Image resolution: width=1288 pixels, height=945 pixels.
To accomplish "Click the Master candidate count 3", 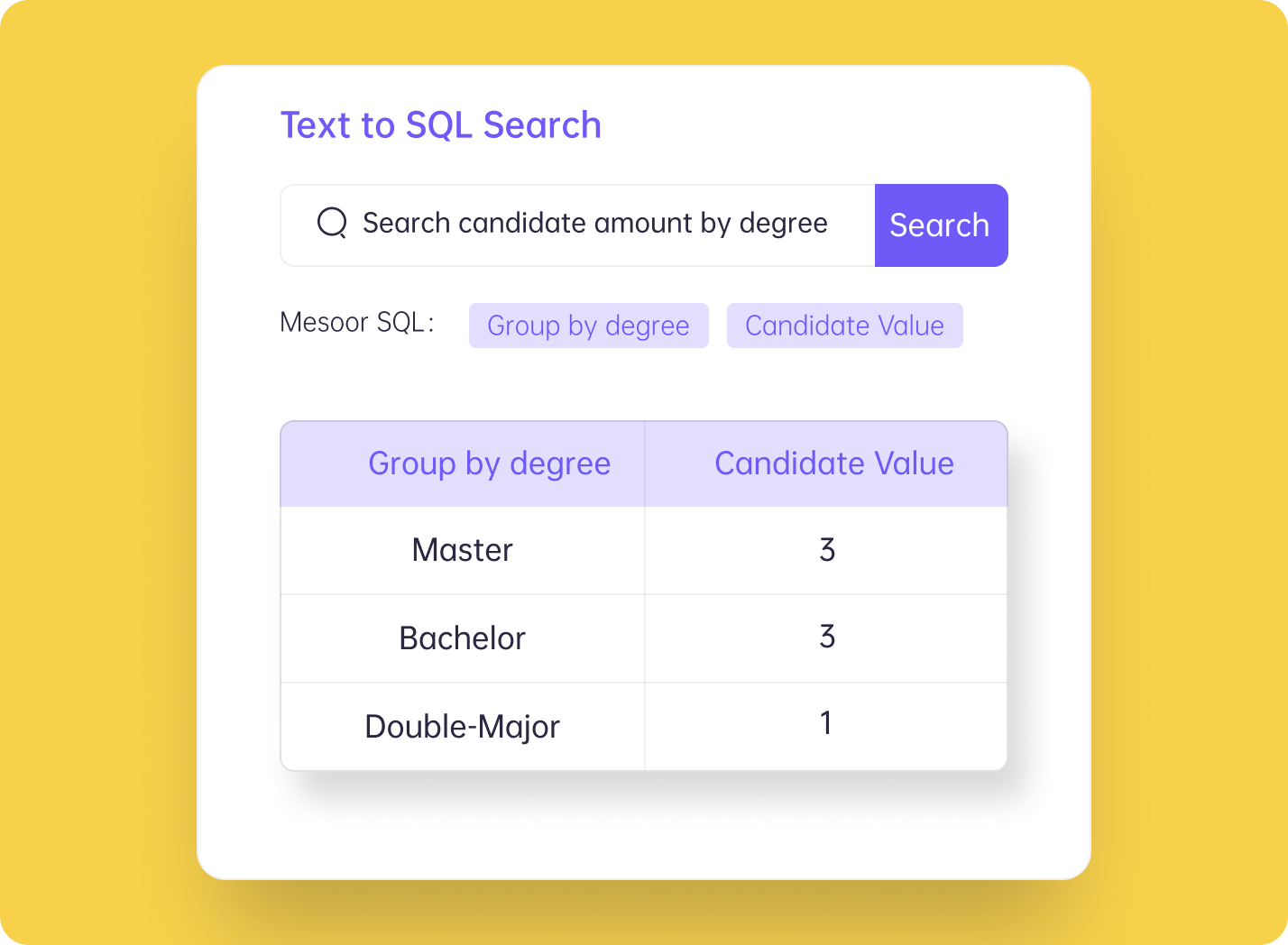I will point(827,550).
